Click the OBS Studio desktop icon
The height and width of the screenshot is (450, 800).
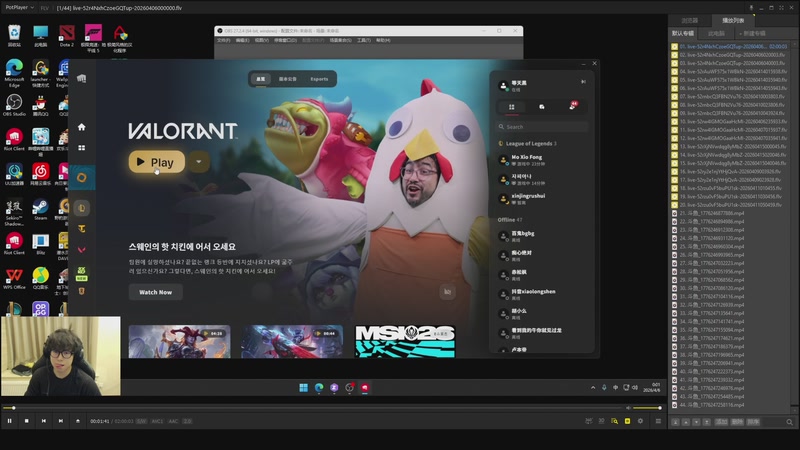(x=14, y=106)
